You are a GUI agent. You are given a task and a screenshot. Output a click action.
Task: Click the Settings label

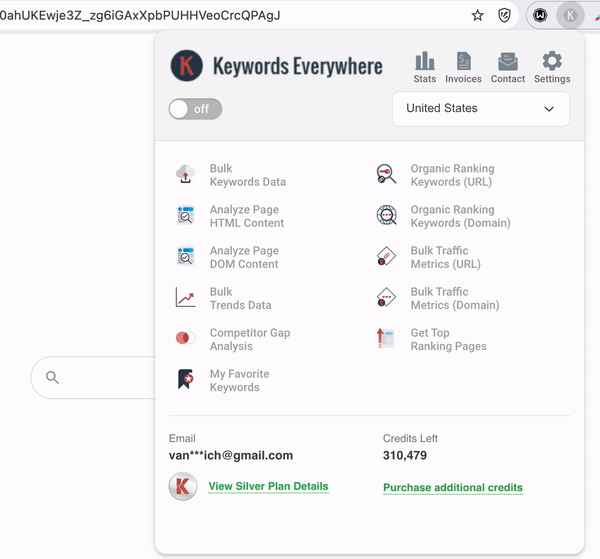552,79
